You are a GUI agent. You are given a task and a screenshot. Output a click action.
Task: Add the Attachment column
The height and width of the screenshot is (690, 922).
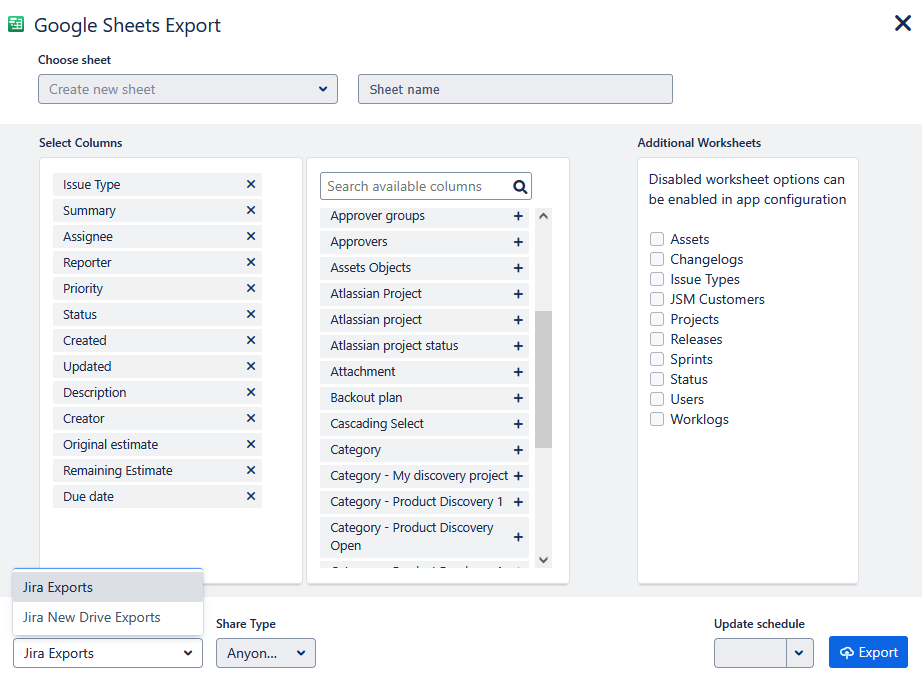click(518, 372)
